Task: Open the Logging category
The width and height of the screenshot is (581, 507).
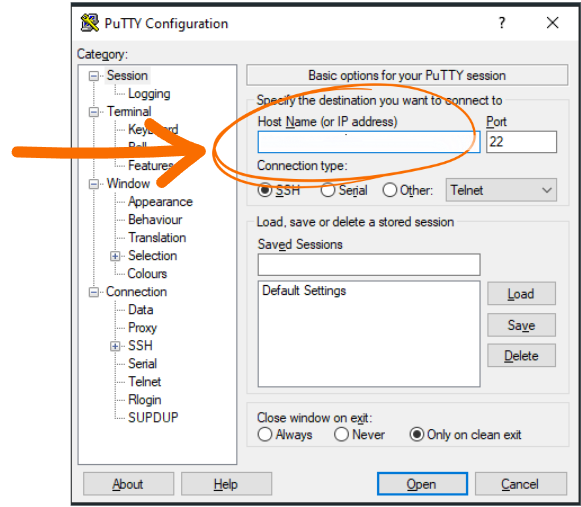Action: tap(149, 94)
